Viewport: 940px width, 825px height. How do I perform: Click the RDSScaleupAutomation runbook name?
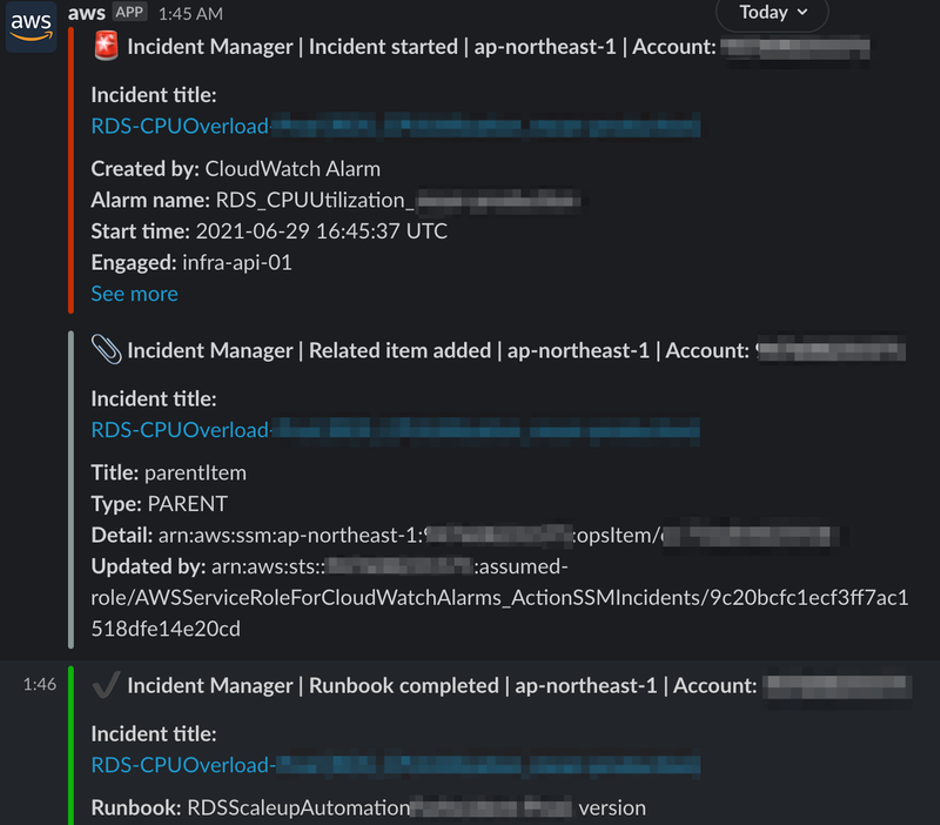coord(299,807)
